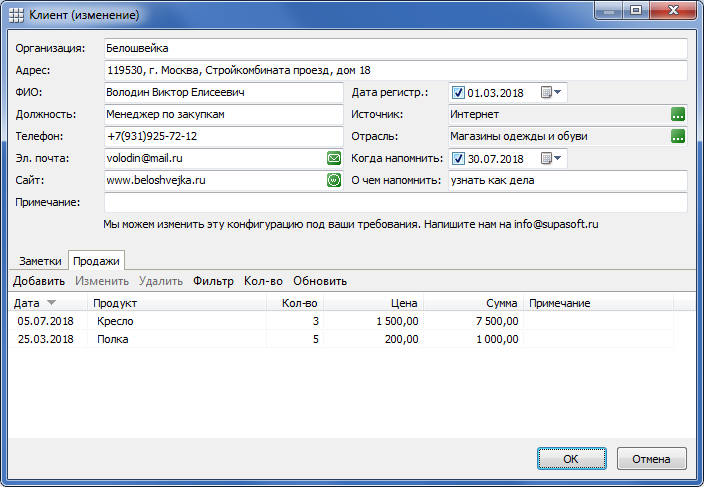
Task: Select the Продажи tab
Action: tap(96, 261)
